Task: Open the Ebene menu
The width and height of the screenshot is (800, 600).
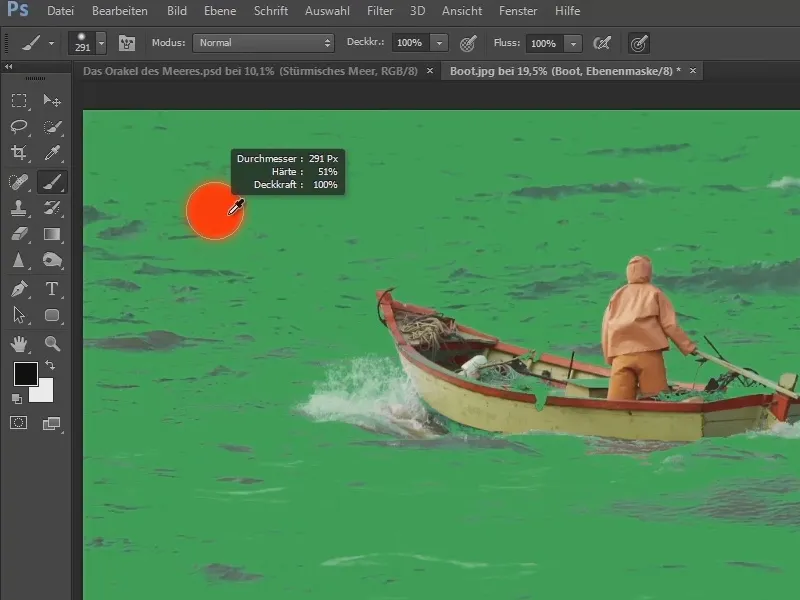Action: pyautogui.click(x=220, y=11)
